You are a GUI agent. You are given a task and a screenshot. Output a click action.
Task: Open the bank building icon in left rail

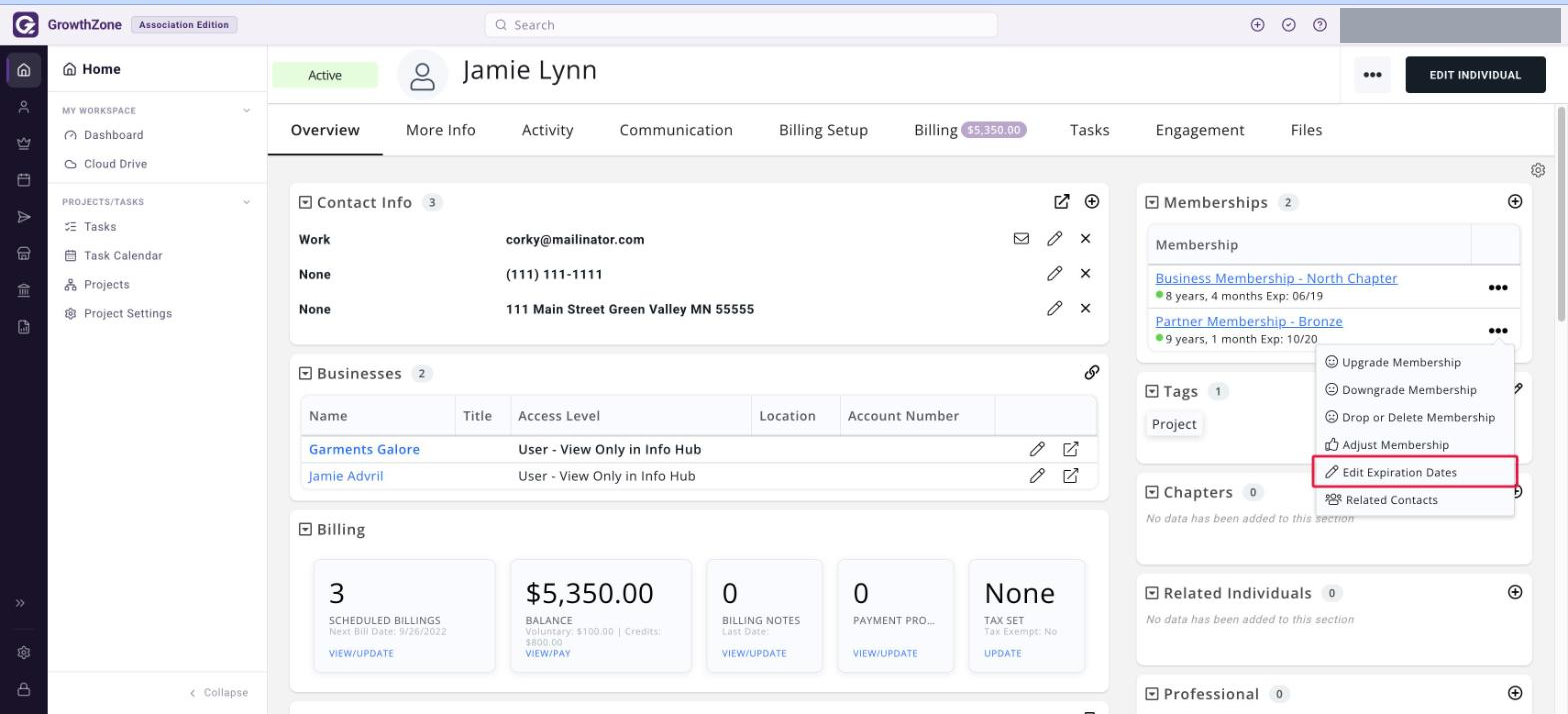click(x=24, y=290)
